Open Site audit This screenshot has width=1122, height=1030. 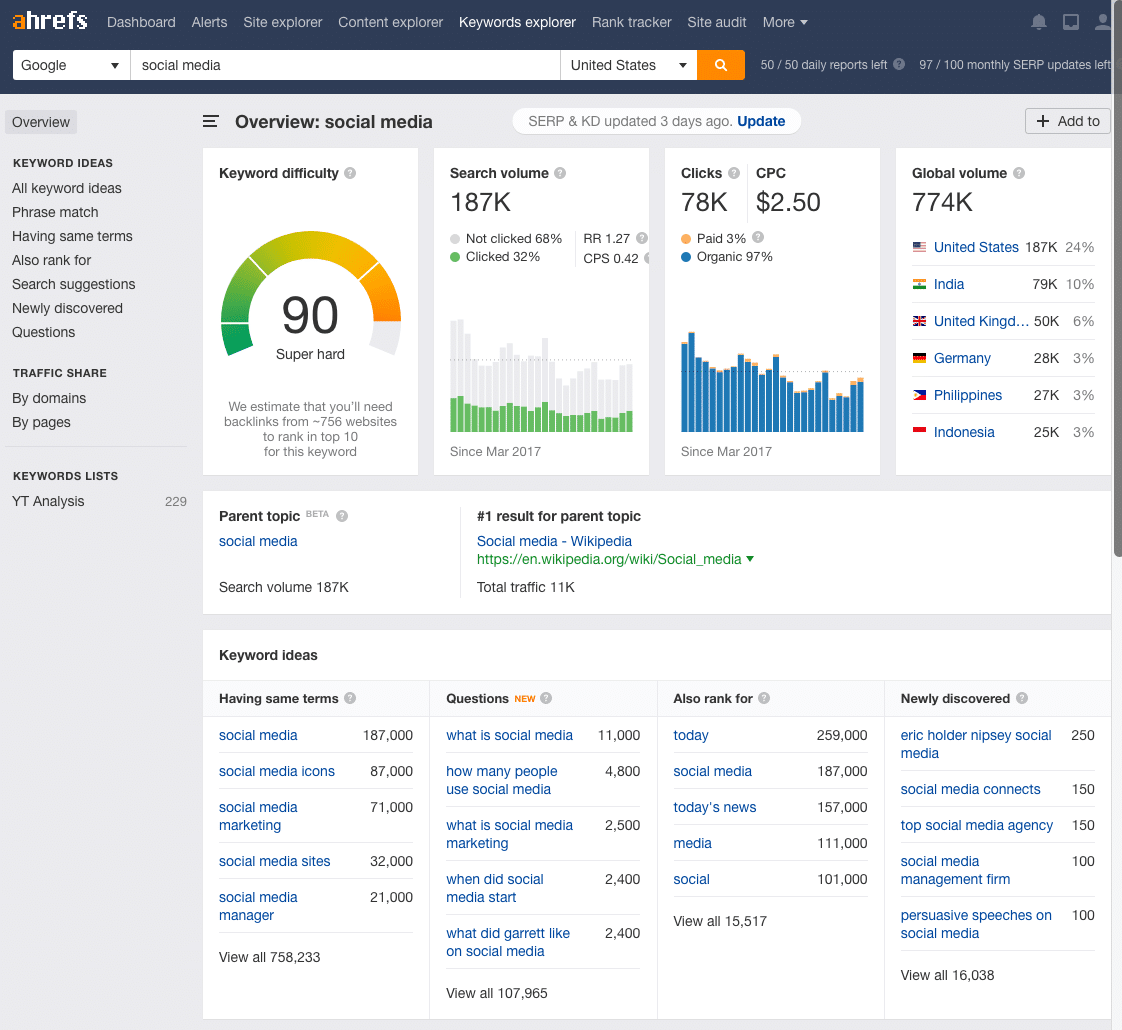716,22
